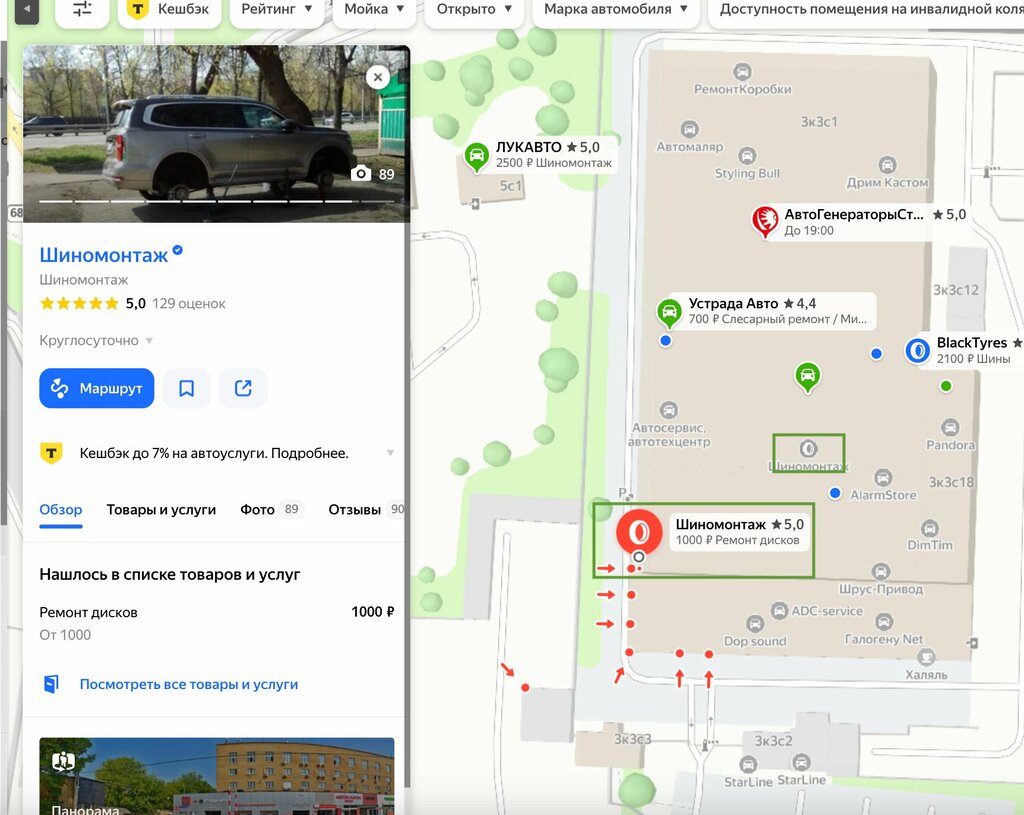Switch to the Отзывы tab
The height and width of the screenshot is (815, 1024).
pos(366,510)
